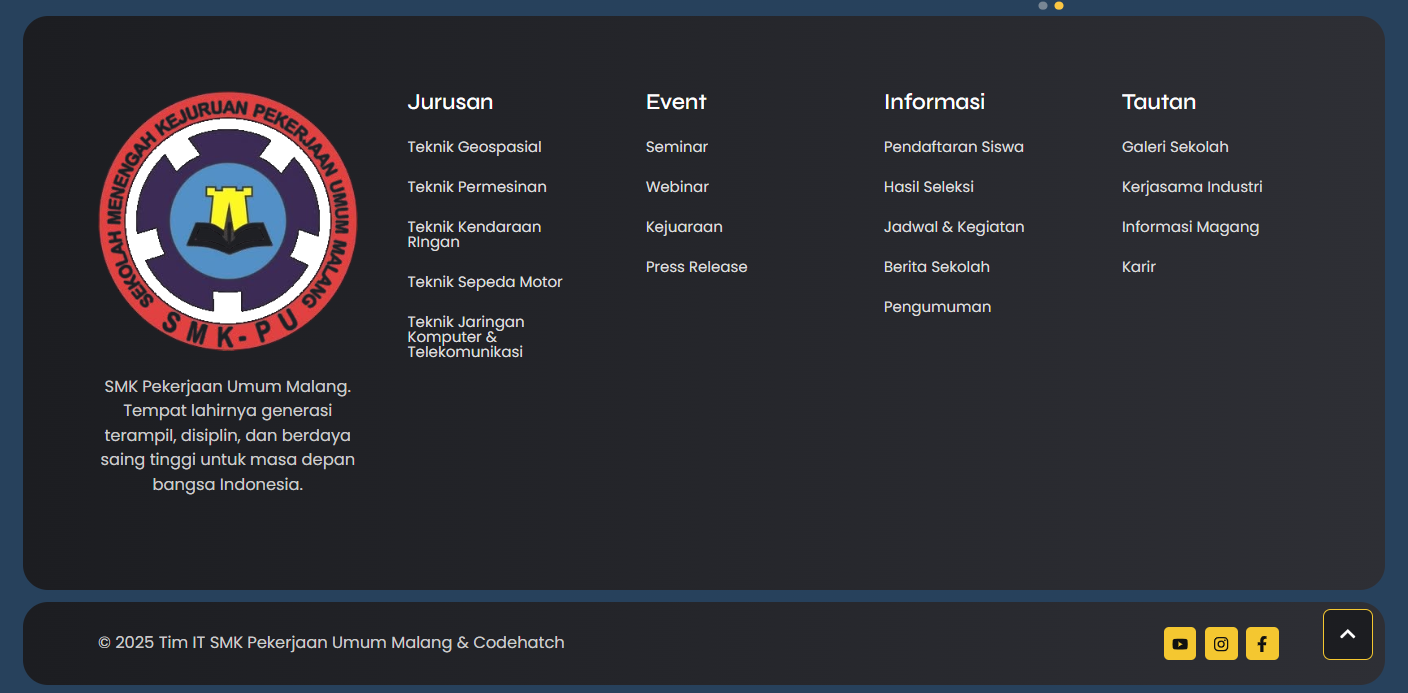The image size is (1408, 693).
Task: Select the first gray carousel dot
Action: point(1043,6)
